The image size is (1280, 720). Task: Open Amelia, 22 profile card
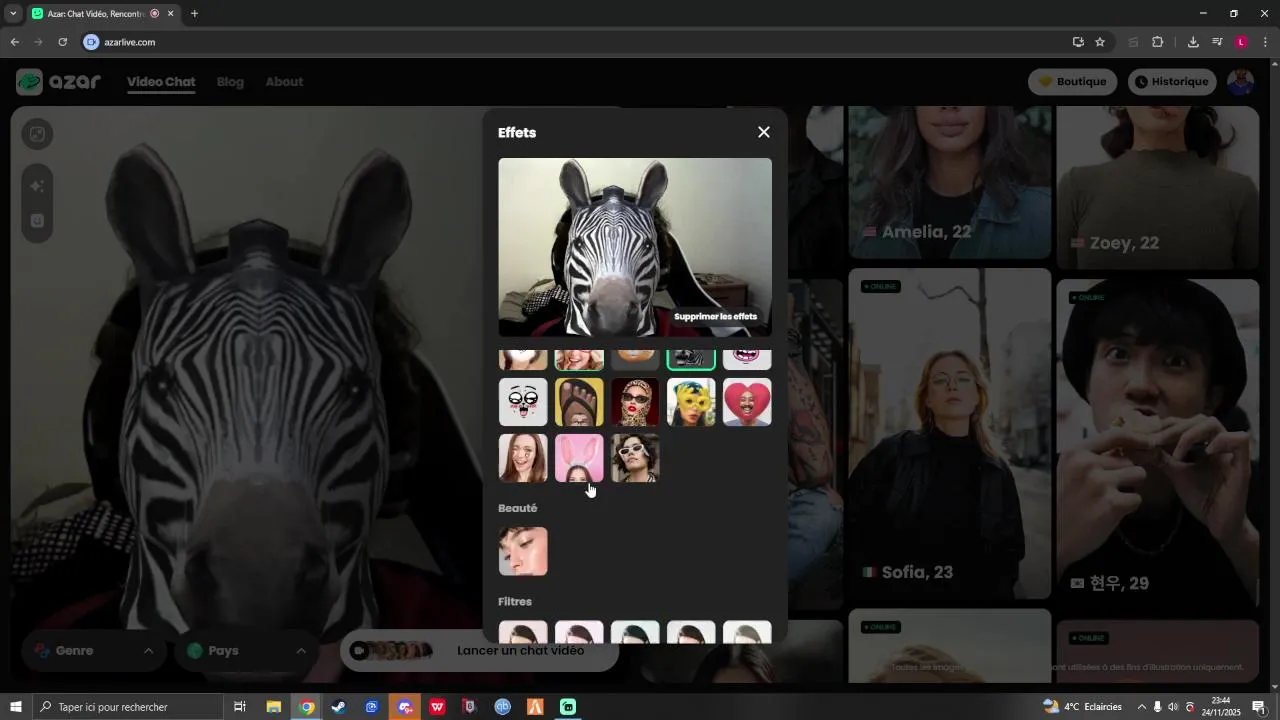click(x=949, y=182)
